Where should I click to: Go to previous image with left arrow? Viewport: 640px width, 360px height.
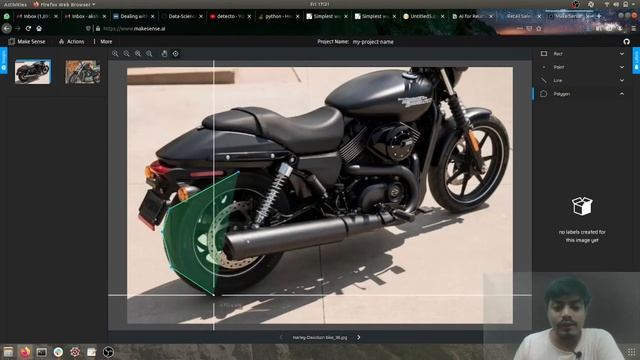point(281,337)
